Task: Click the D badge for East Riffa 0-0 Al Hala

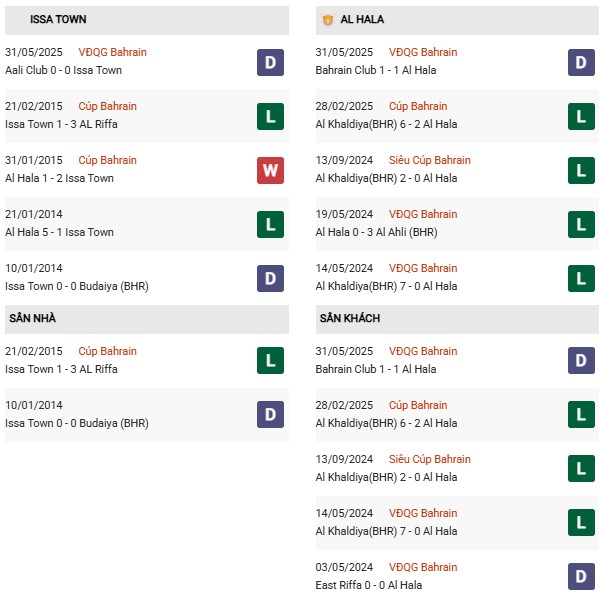Action: coord(581,576)
